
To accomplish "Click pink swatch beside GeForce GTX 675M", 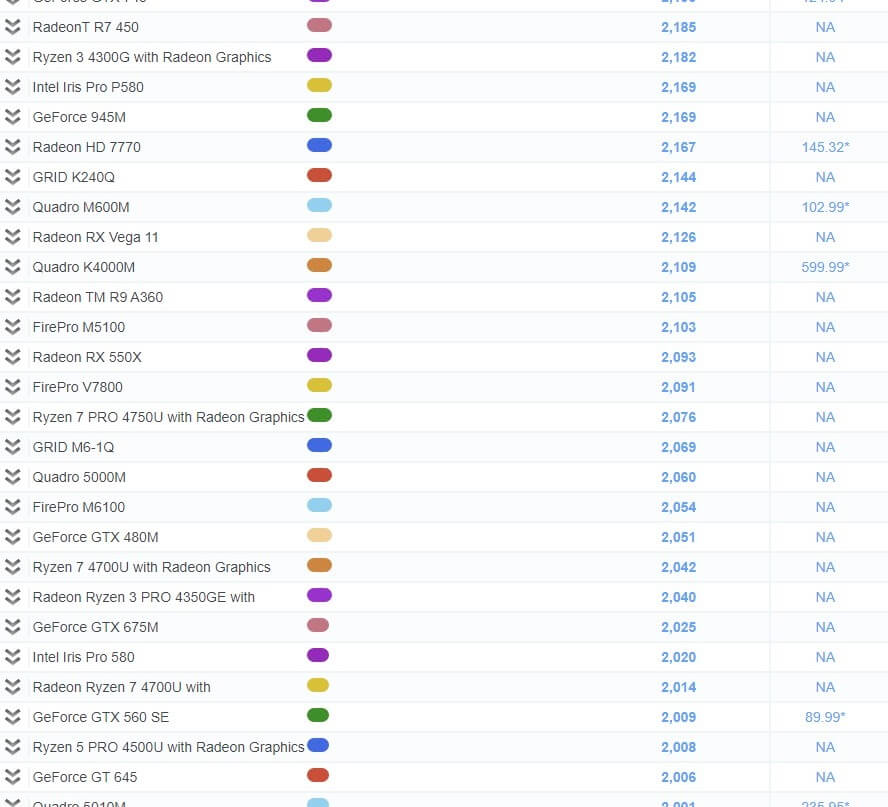I will (x=318, y=626).
